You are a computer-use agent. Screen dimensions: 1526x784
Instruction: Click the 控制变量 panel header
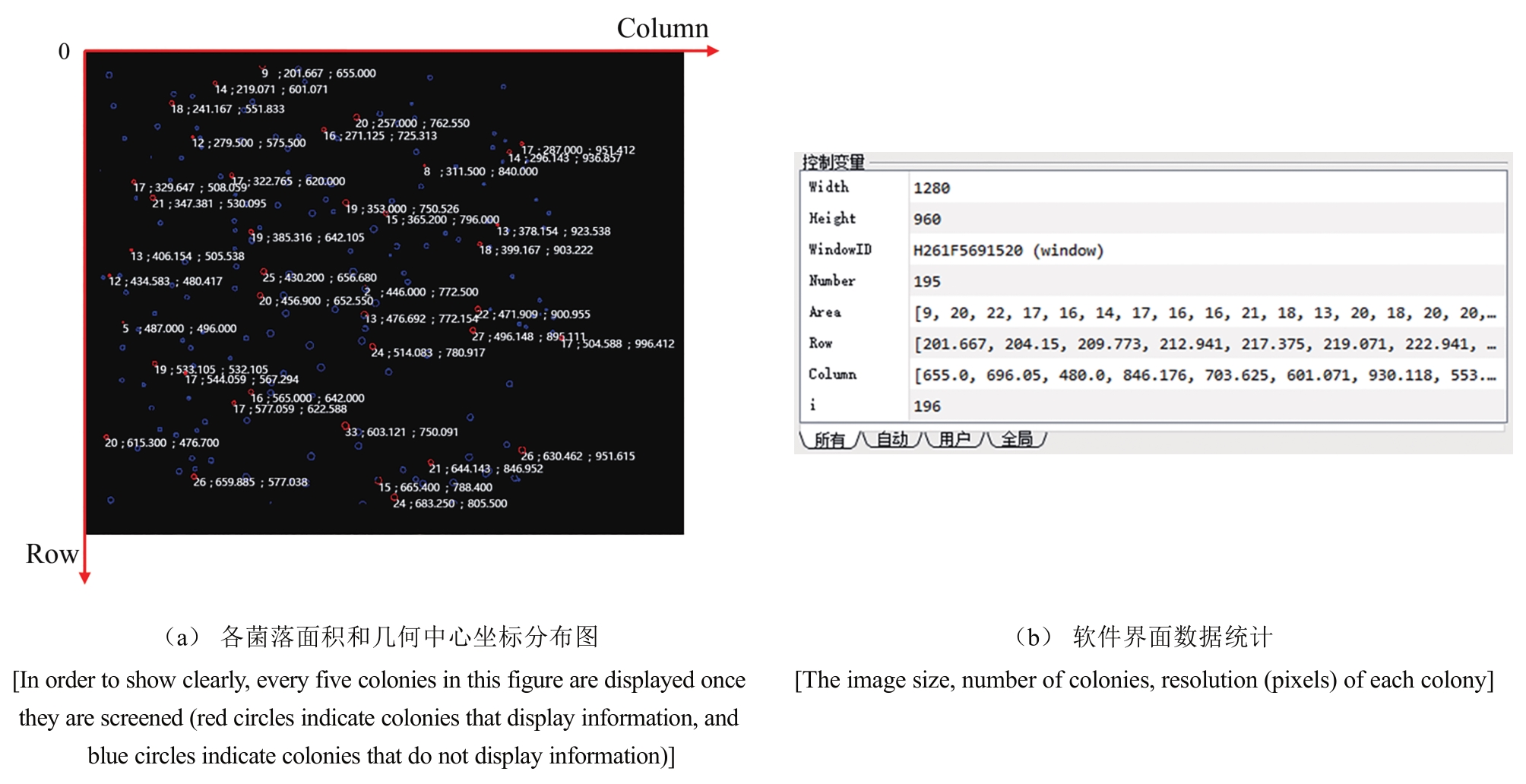[834, 162]
